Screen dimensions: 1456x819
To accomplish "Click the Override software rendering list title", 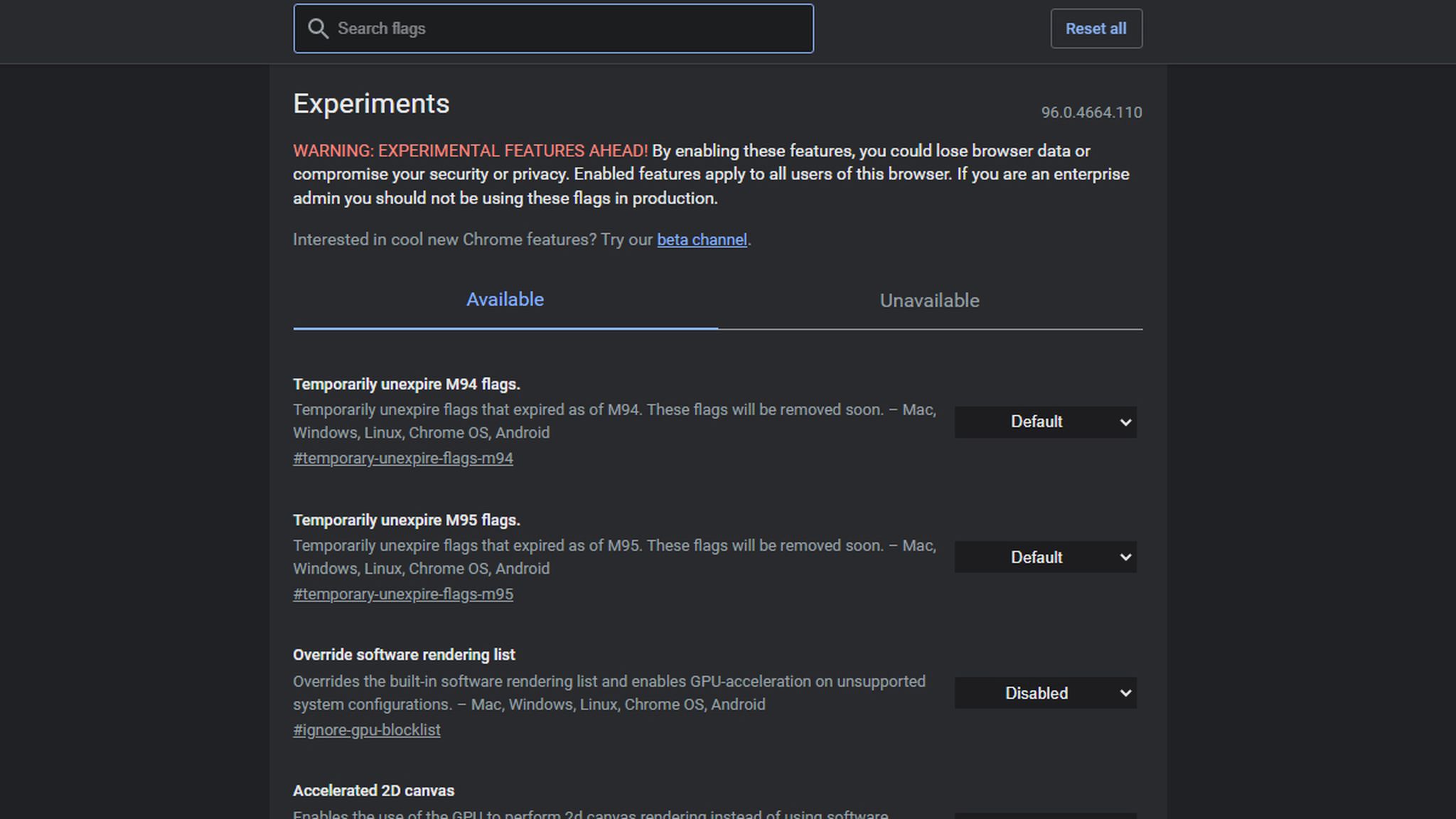I will click(x=404, y=654).
